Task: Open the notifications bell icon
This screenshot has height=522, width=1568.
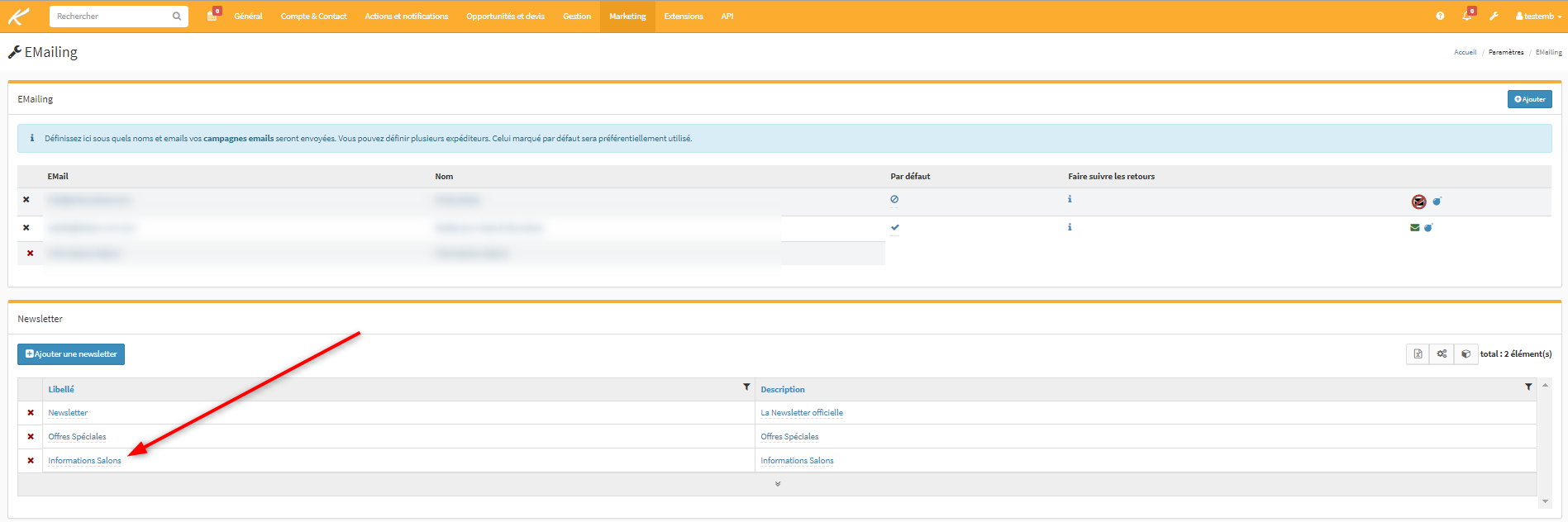Action: [1468, 15]
